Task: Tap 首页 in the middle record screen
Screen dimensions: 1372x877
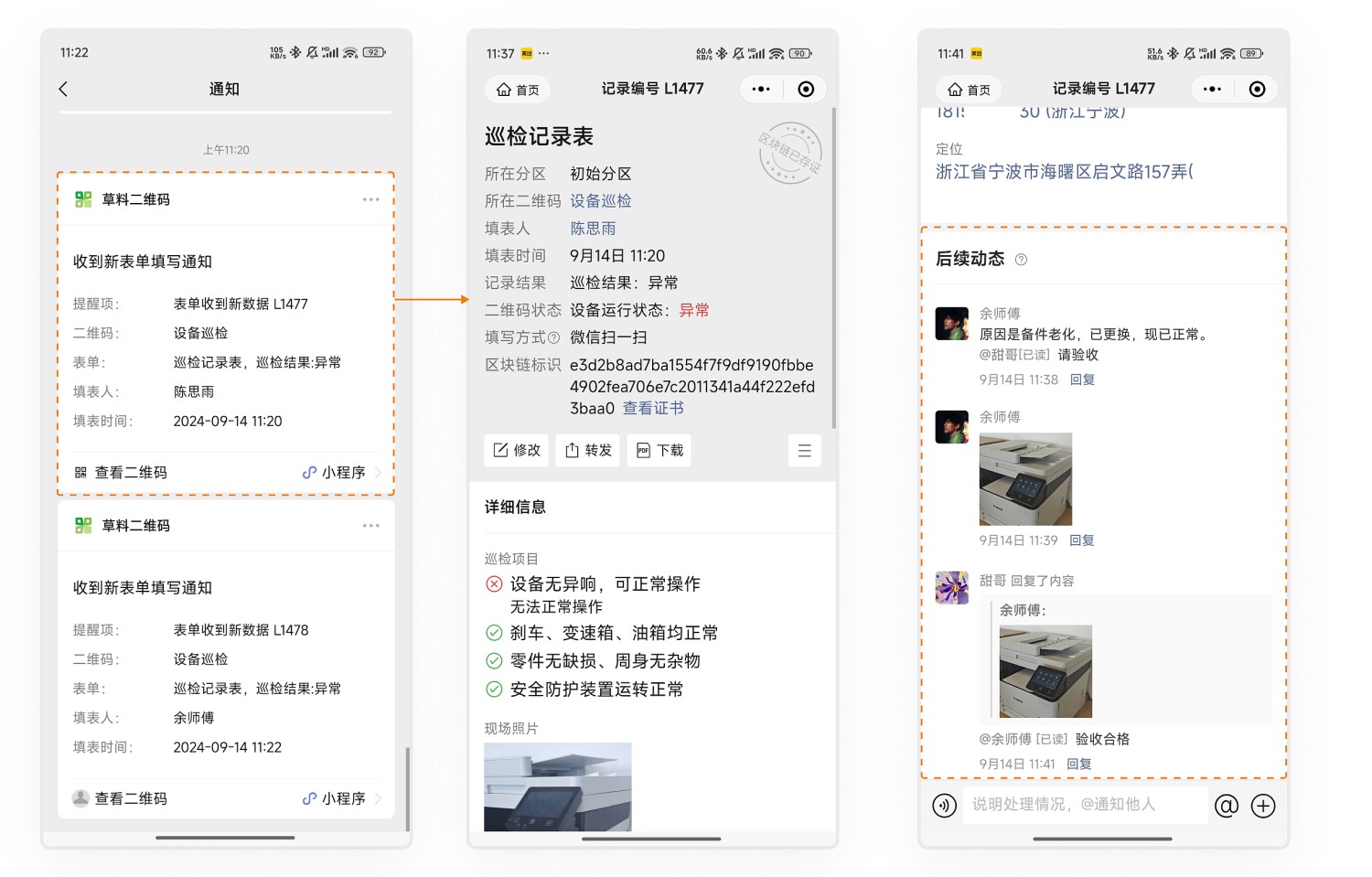Action: [x=518, y=90]
